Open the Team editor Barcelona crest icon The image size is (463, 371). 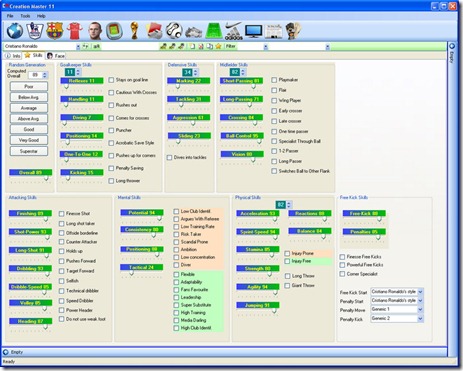pyautogui.click(x=55, y=31)
